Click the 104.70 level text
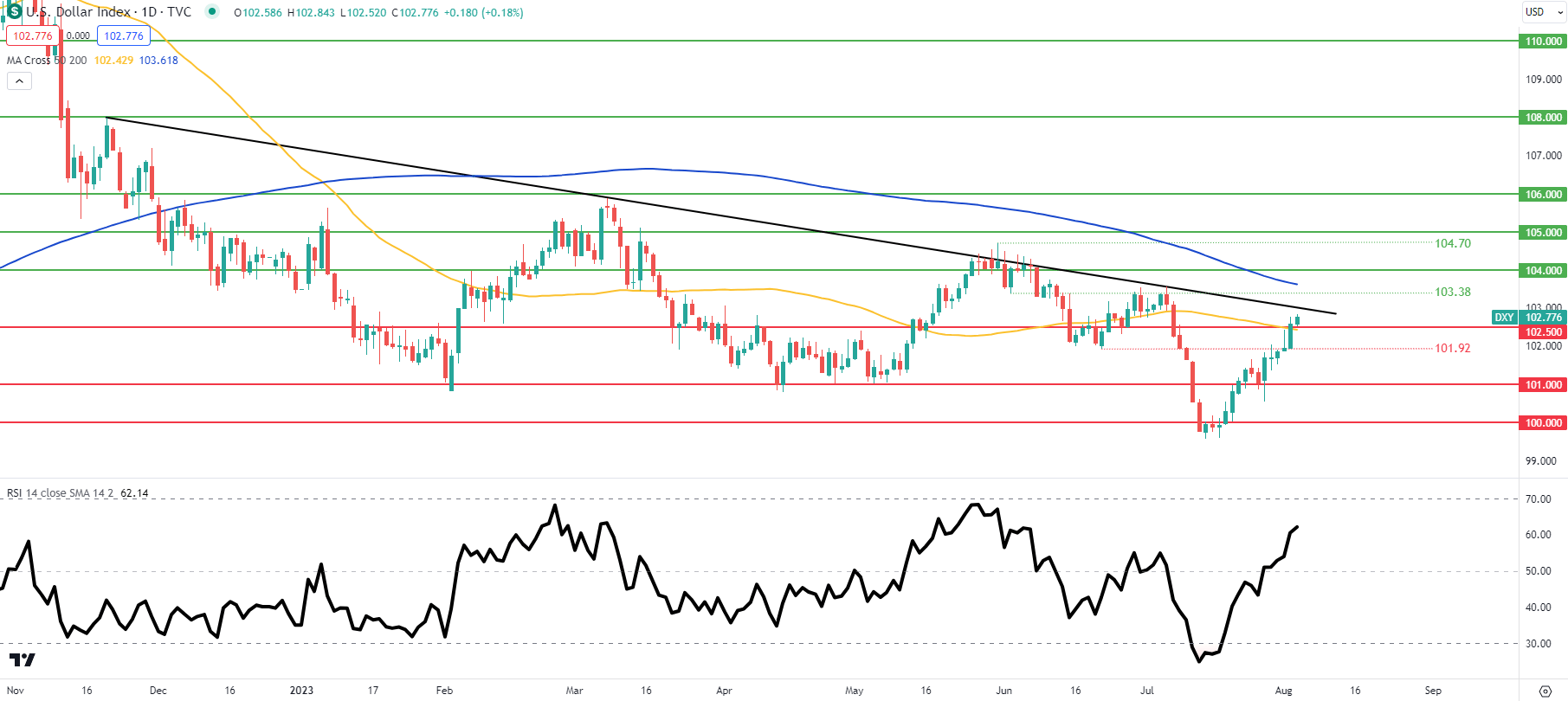 [x=1453, y=243]
